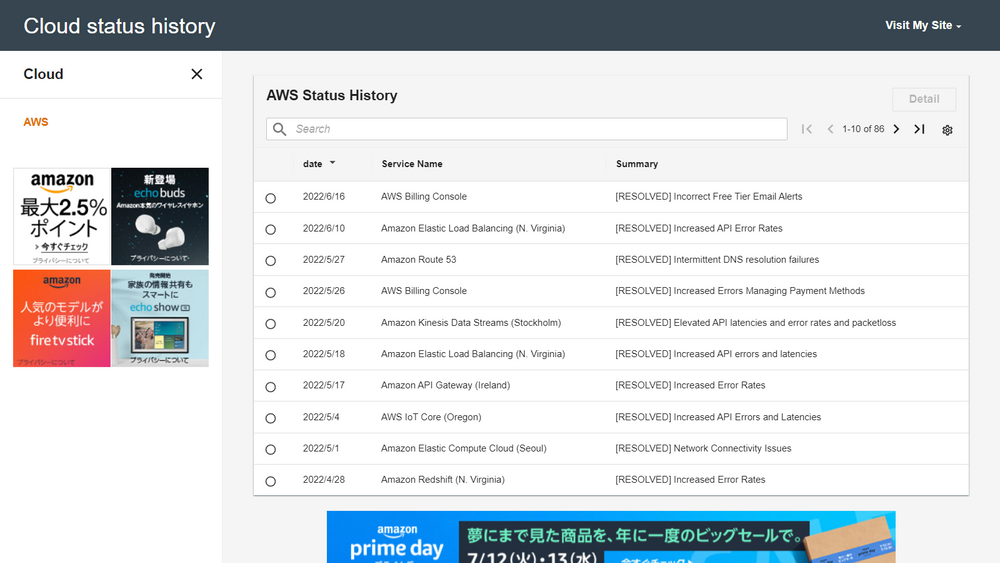Open the Visit My Site dropdown
The height and width of the screenshot is (563, 1000).
point(922,25)
